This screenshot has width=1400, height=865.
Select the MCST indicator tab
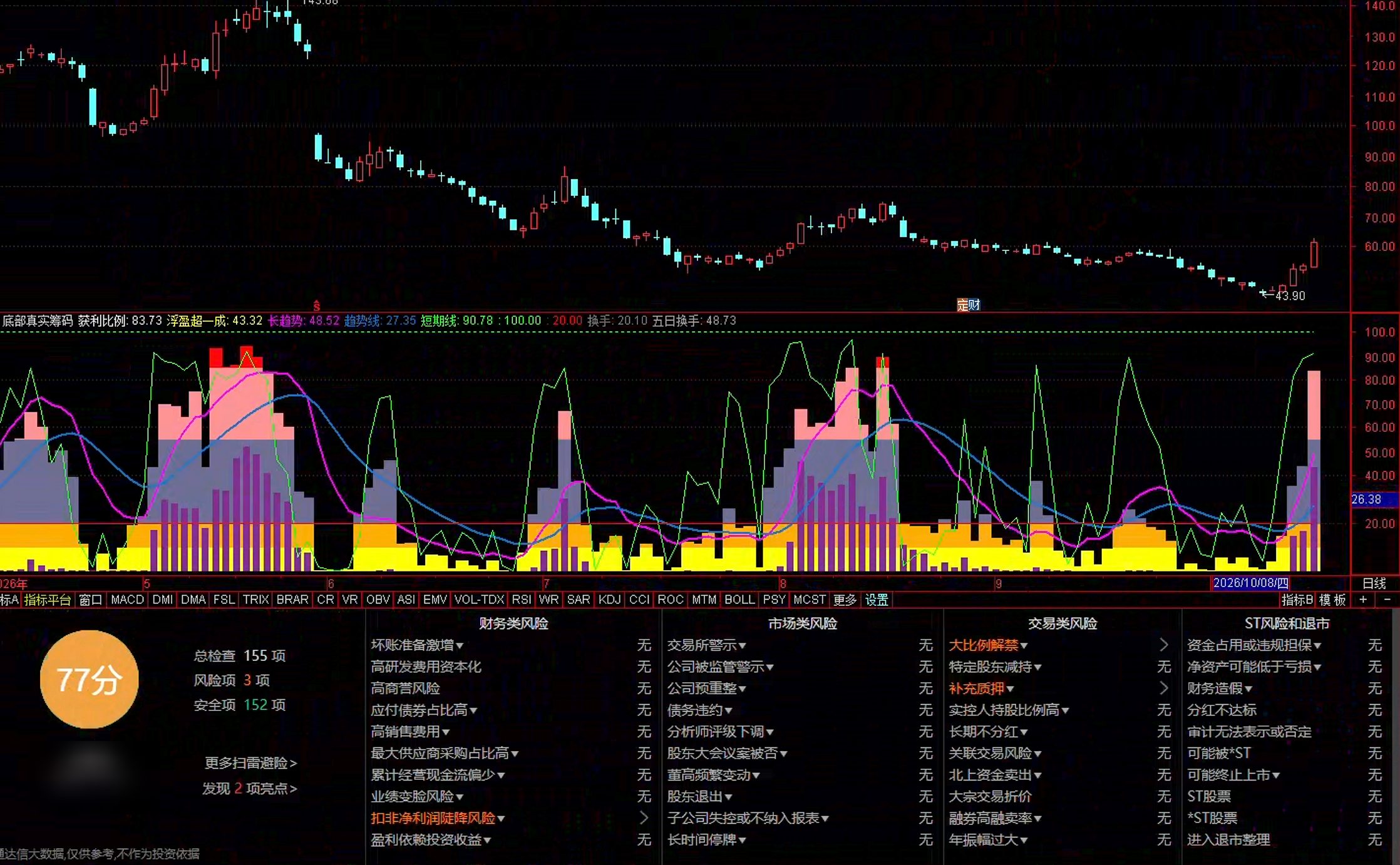pyautogui.click(x=810, y=600)
